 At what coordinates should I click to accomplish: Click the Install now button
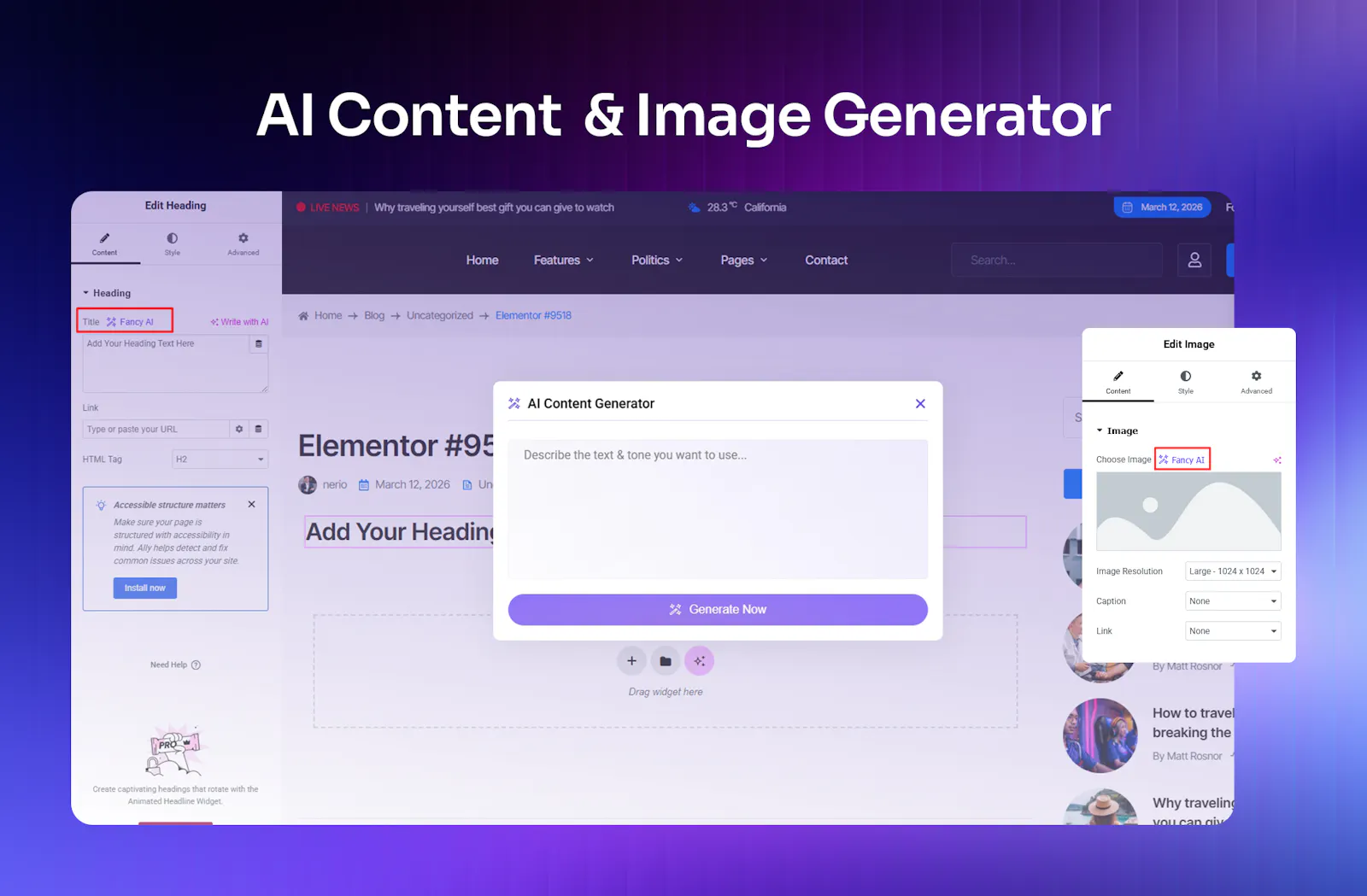(x=145, y=588)
